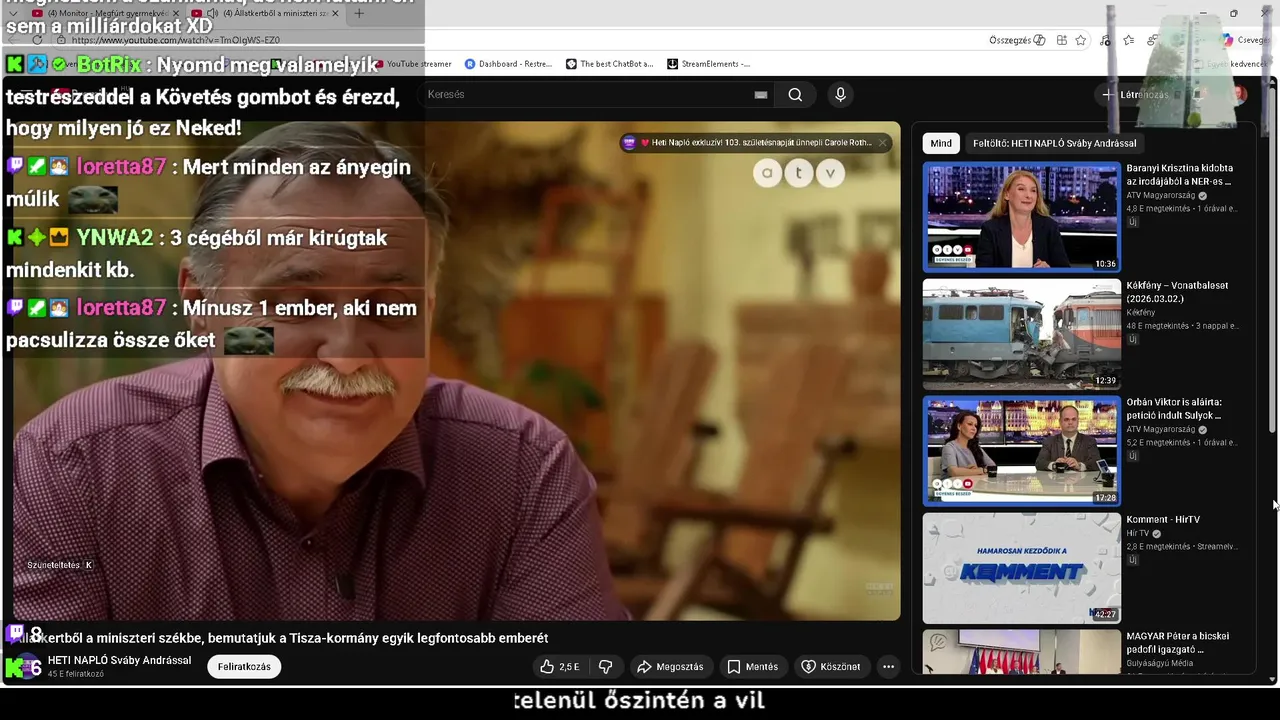Share the video via Megosztás
This screenshot has height=720, width=1280.
point(670,667)
